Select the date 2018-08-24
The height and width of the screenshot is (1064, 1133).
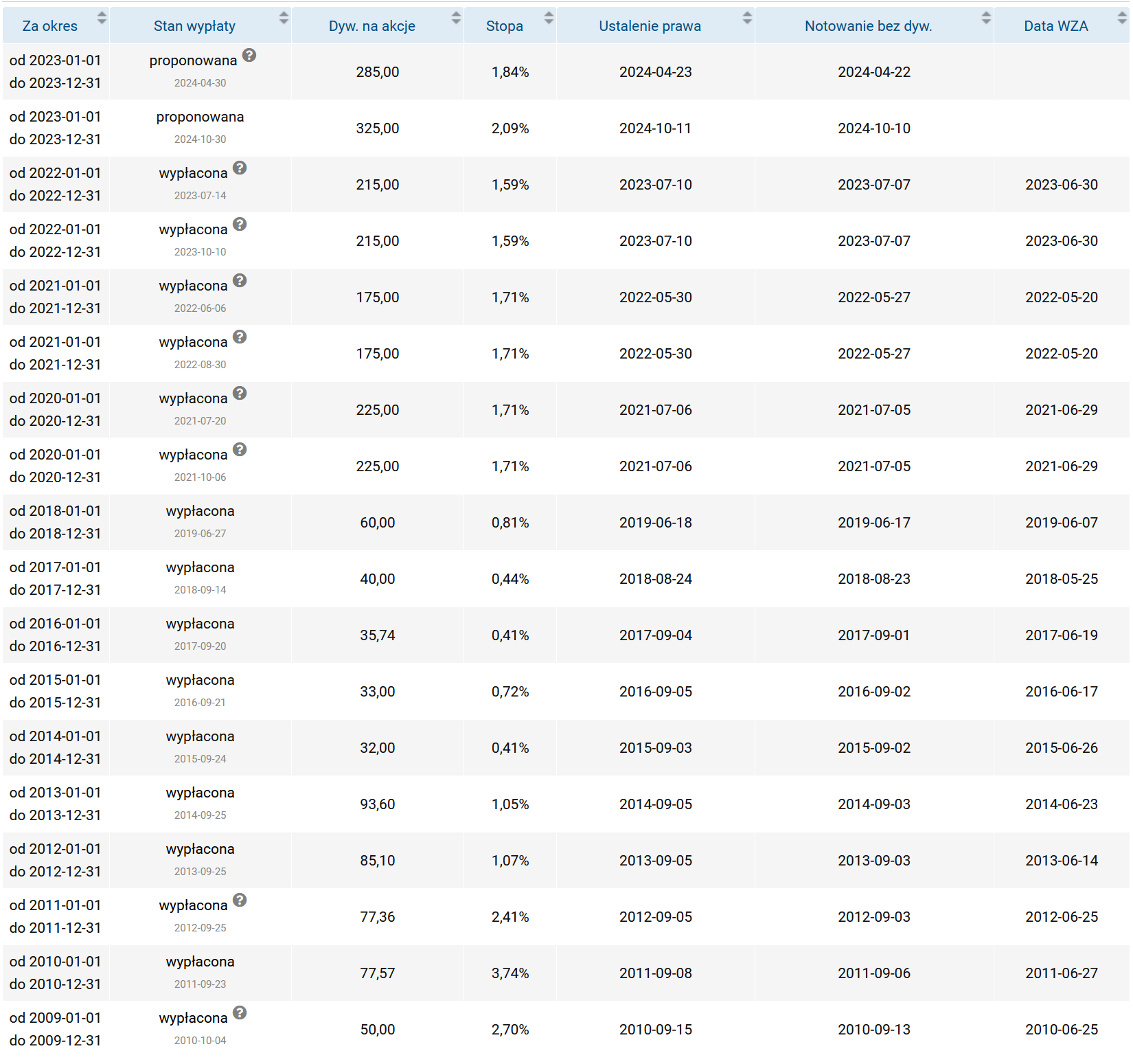[x=656, y=579]
